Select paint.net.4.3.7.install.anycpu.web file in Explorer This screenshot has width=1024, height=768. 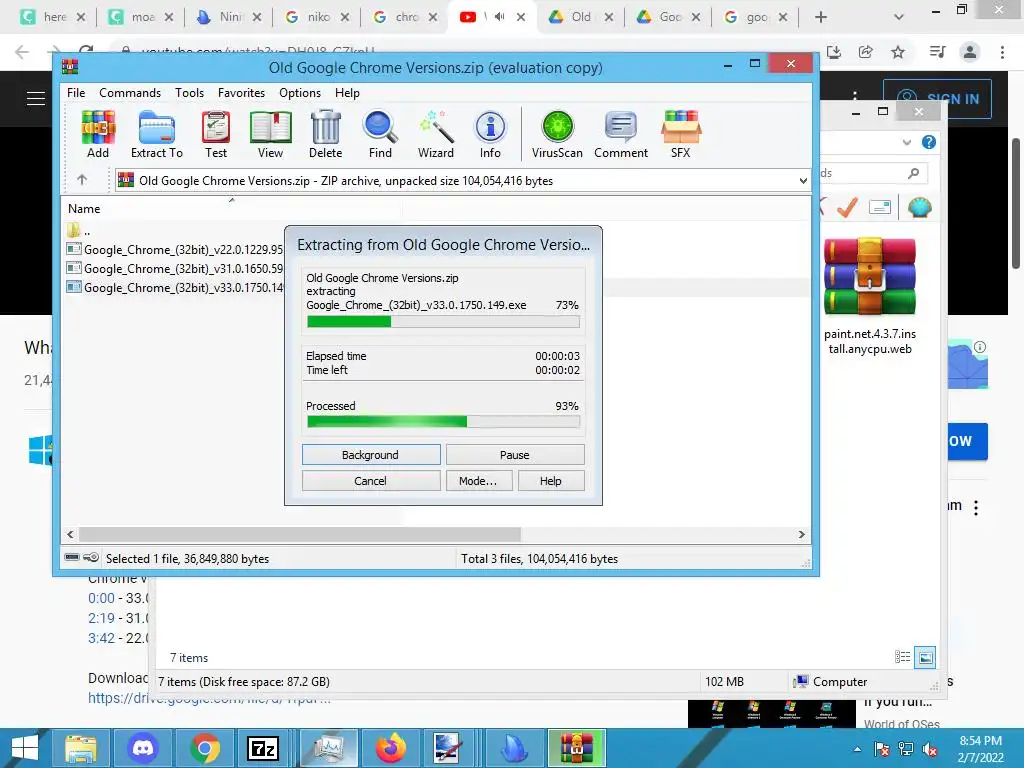870,295
